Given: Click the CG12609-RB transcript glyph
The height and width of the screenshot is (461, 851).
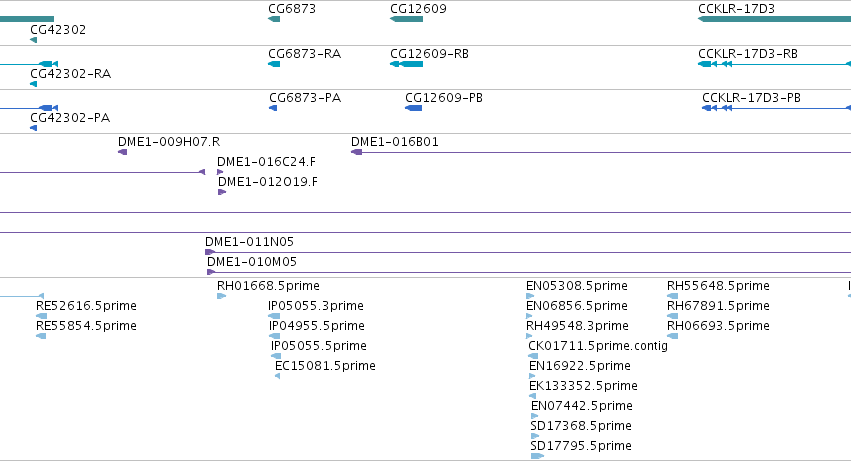Looking at the screenshot, I should (x=407, y=64).
